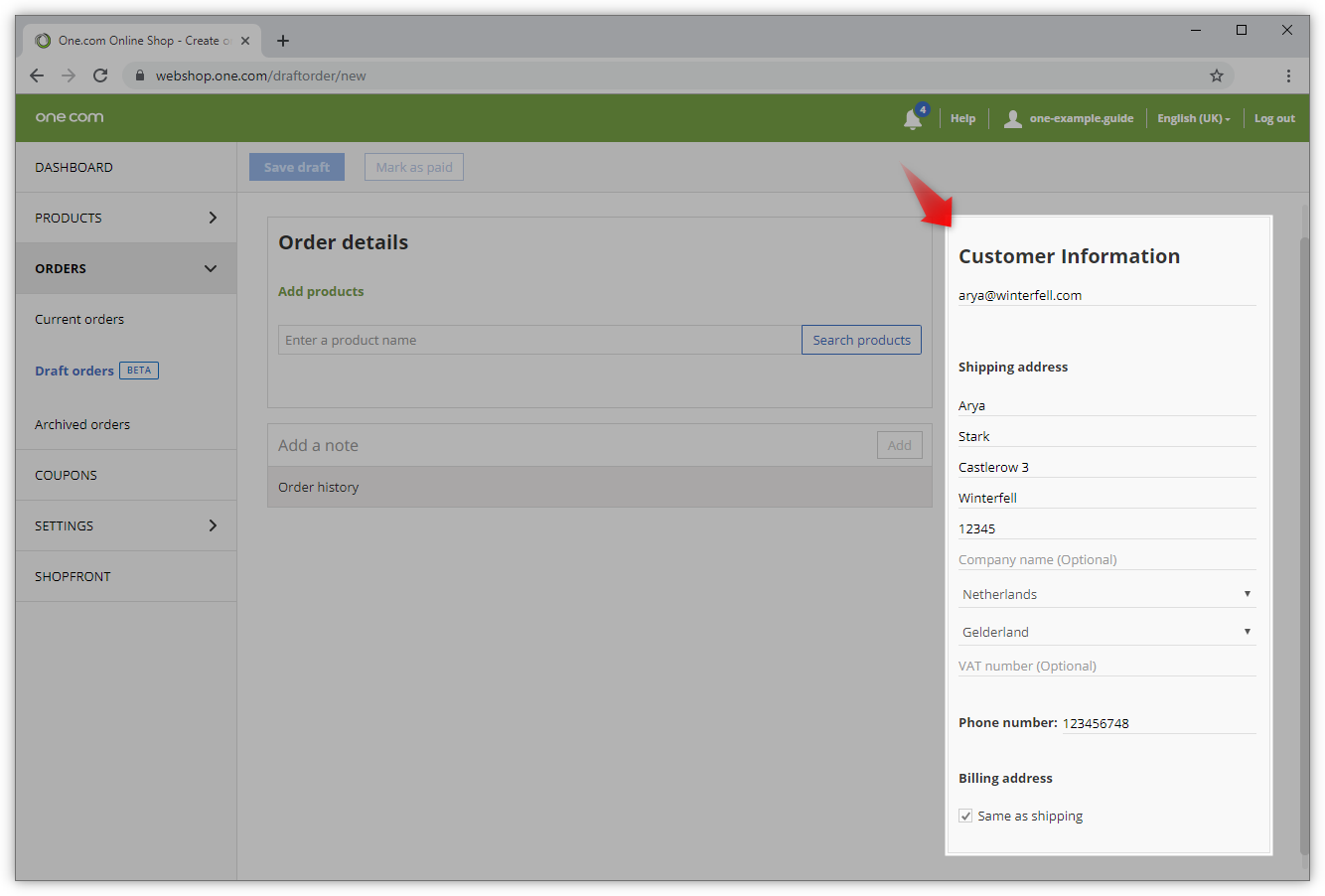This screenshot has height=896, width=1325.
Task: Click the Save draft button
Action: (x=296, y=166)
